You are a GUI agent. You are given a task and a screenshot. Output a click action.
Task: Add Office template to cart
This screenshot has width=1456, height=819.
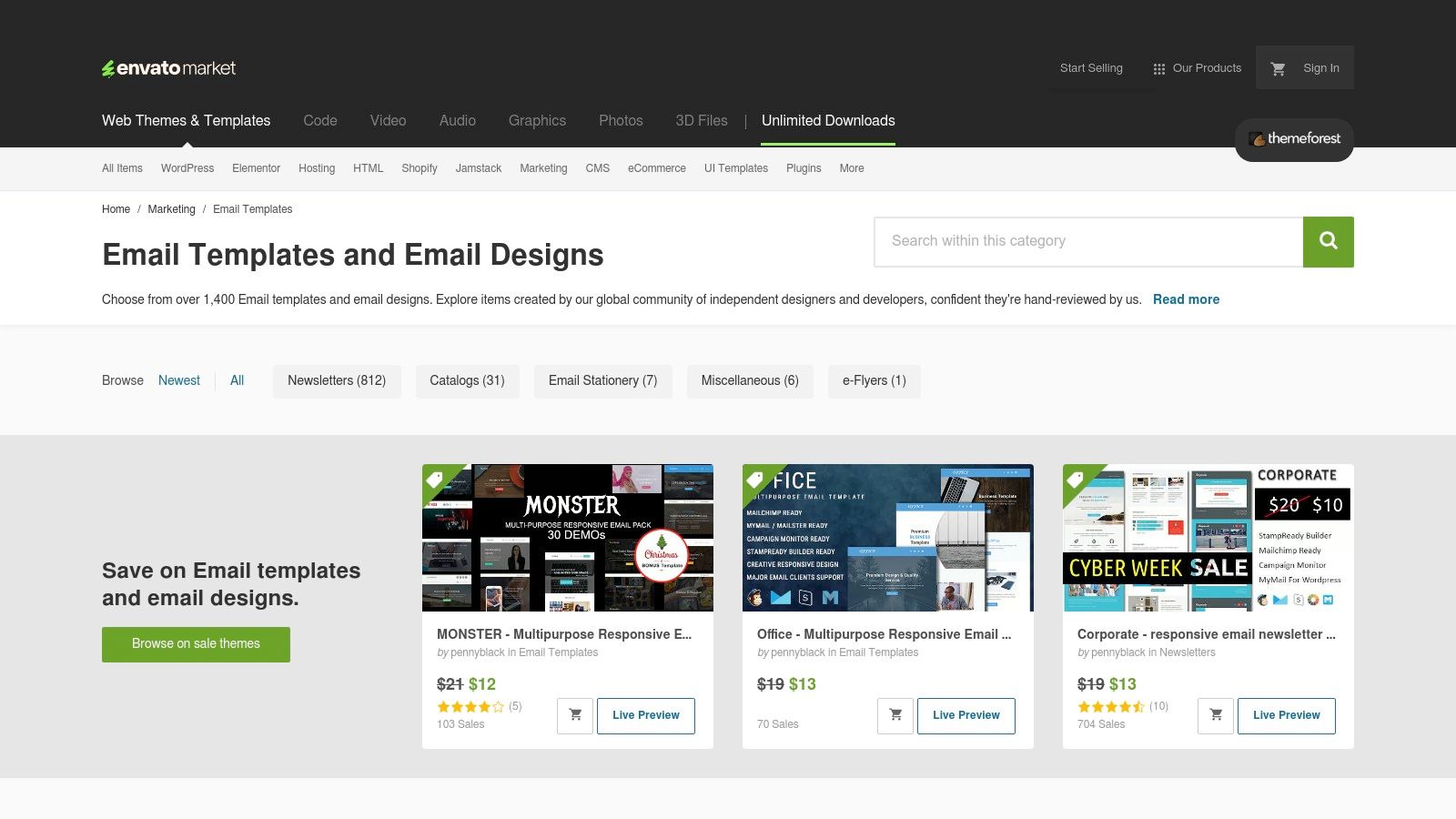coord(895,715)
